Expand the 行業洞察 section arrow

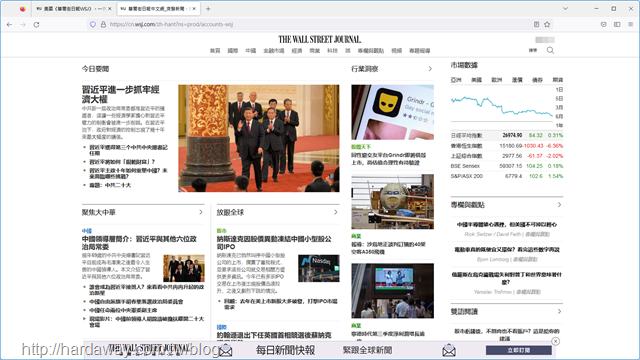[430, 69]
